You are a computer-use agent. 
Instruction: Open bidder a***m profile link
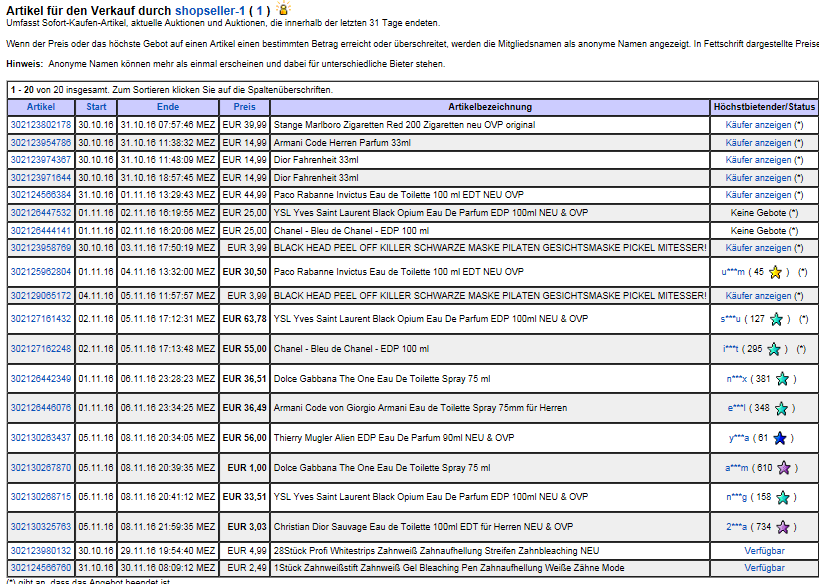(x=736, y=468)
